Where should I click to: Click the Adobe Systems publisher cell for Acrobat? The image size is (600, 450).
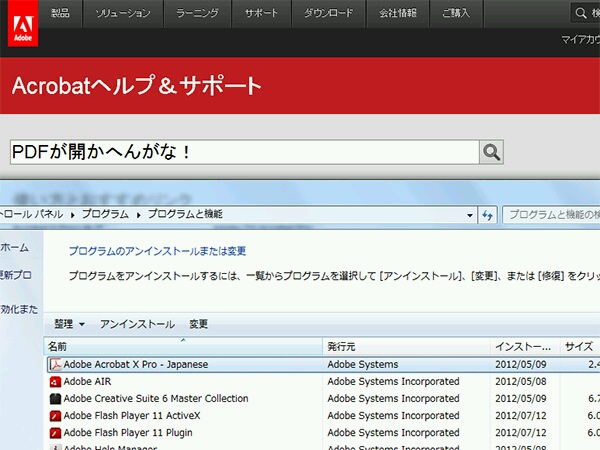point(363,365)
